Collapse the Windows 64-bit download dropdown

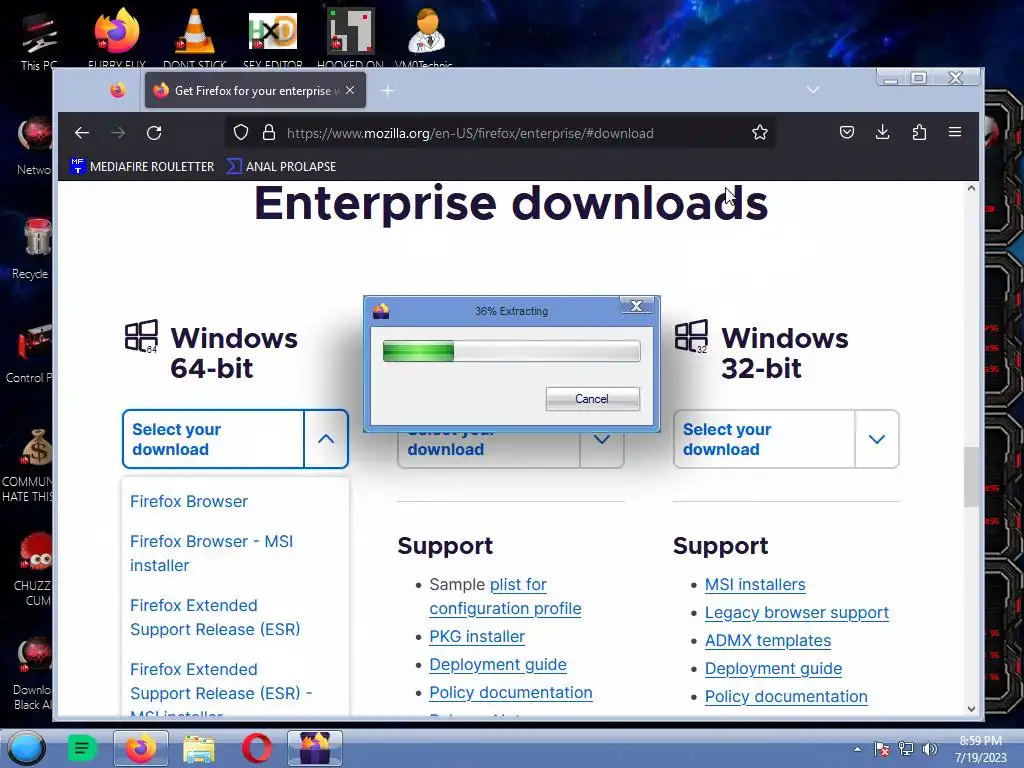[326, 439]
